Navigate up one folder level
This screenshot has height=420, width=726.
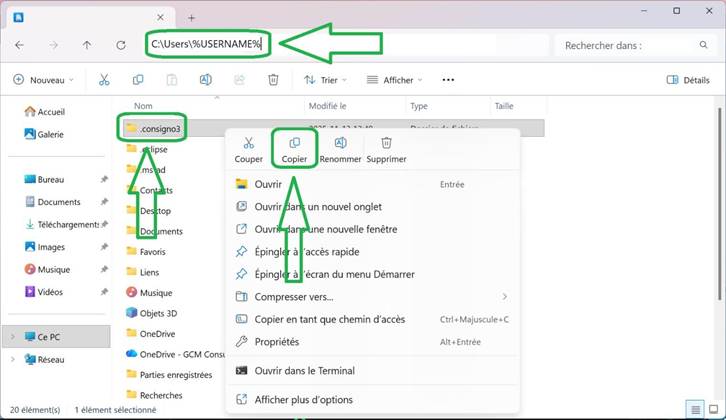pos(87,45)
